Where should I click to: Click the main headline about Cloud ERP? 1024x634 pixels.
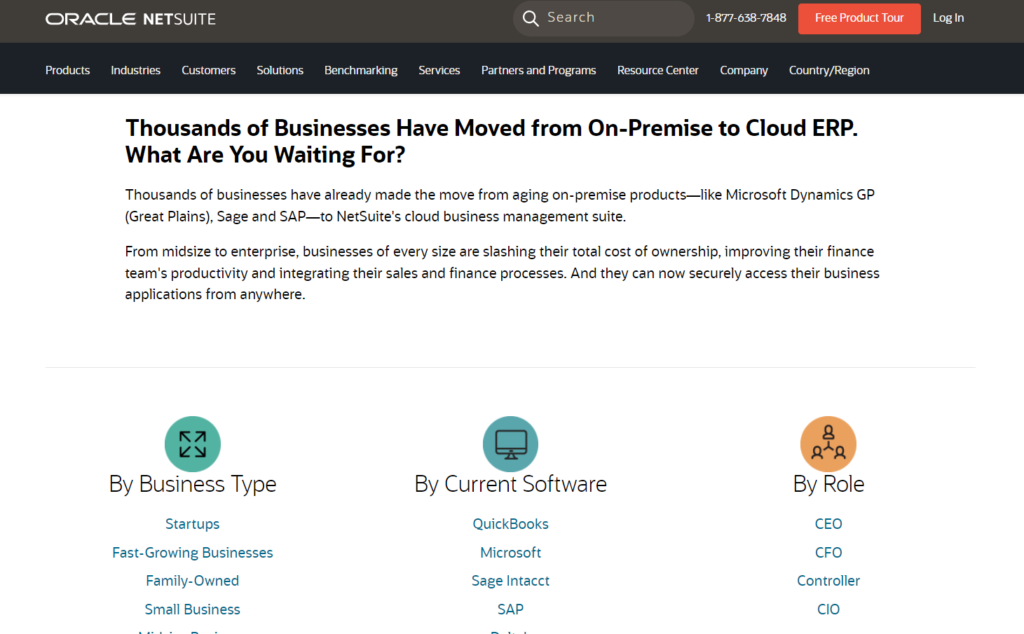491,141
